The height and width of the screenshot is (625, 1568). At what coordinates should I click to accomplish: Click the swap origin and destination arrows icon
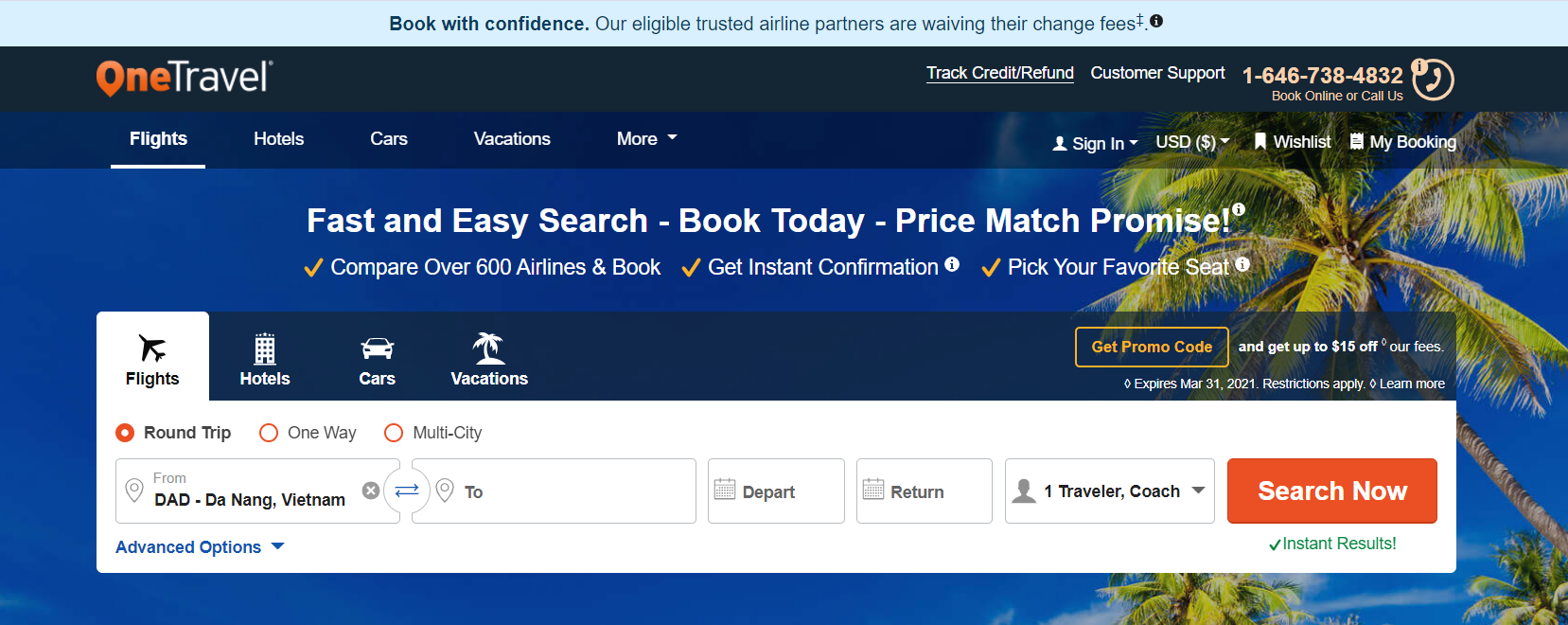tap(407, 491)
